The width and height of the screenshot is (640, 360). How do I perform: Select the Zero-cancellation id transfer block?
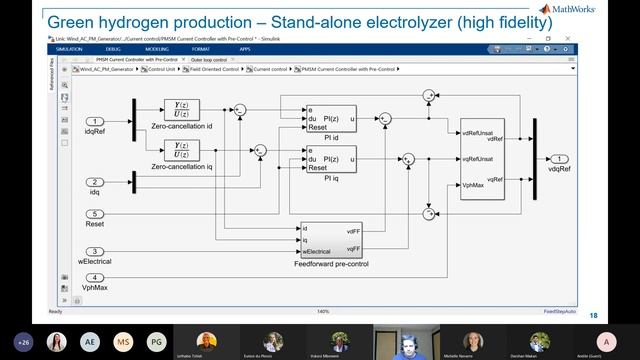pos(182,110)
